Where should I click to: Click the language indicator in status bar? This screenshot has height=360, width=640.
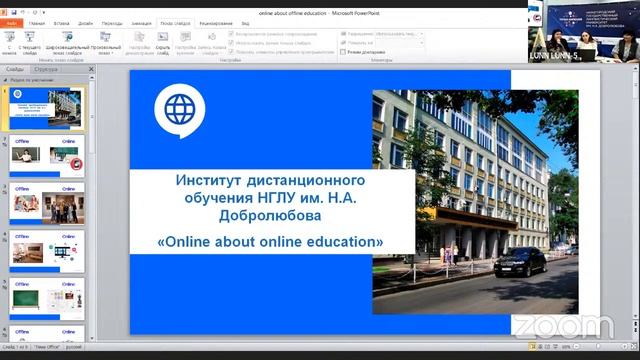click(x=74, y=347)
